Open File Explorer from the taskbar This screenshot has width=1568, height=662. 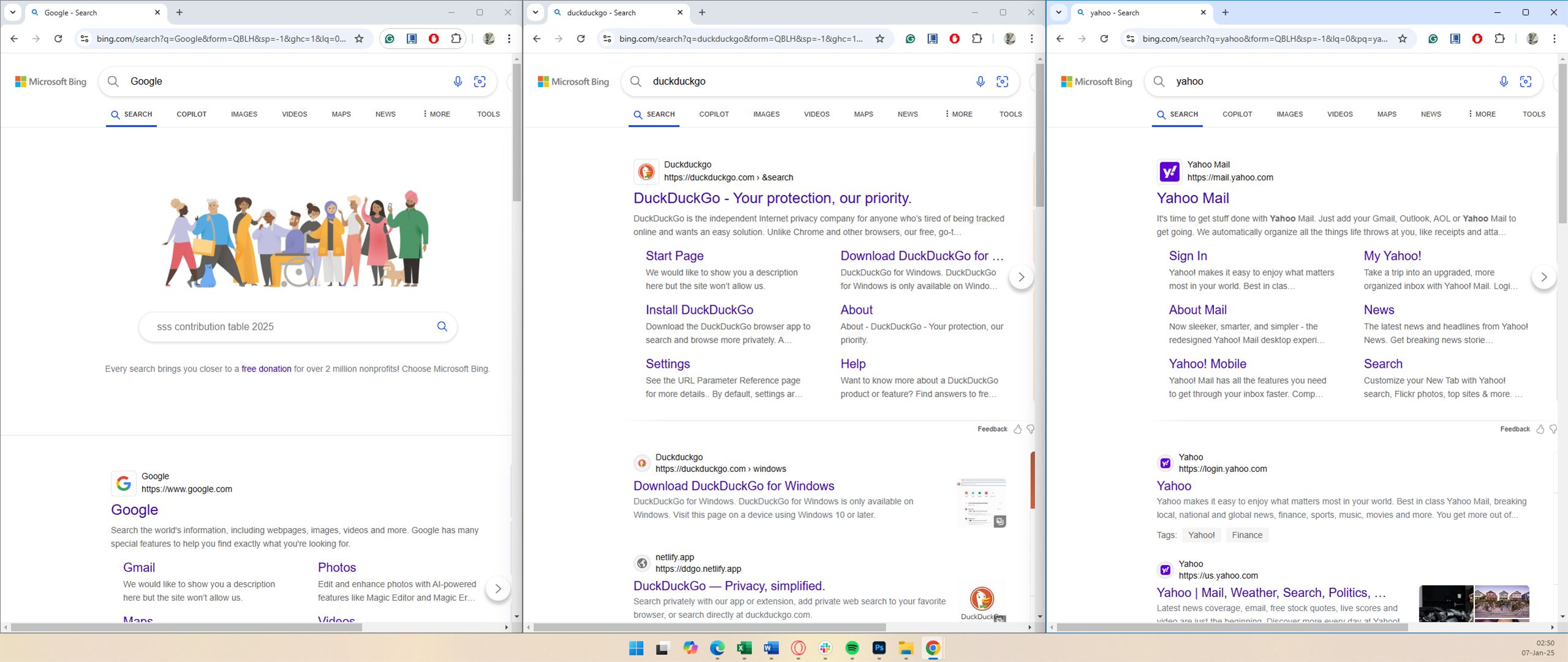pyautogui.click(x=906, y=649)
